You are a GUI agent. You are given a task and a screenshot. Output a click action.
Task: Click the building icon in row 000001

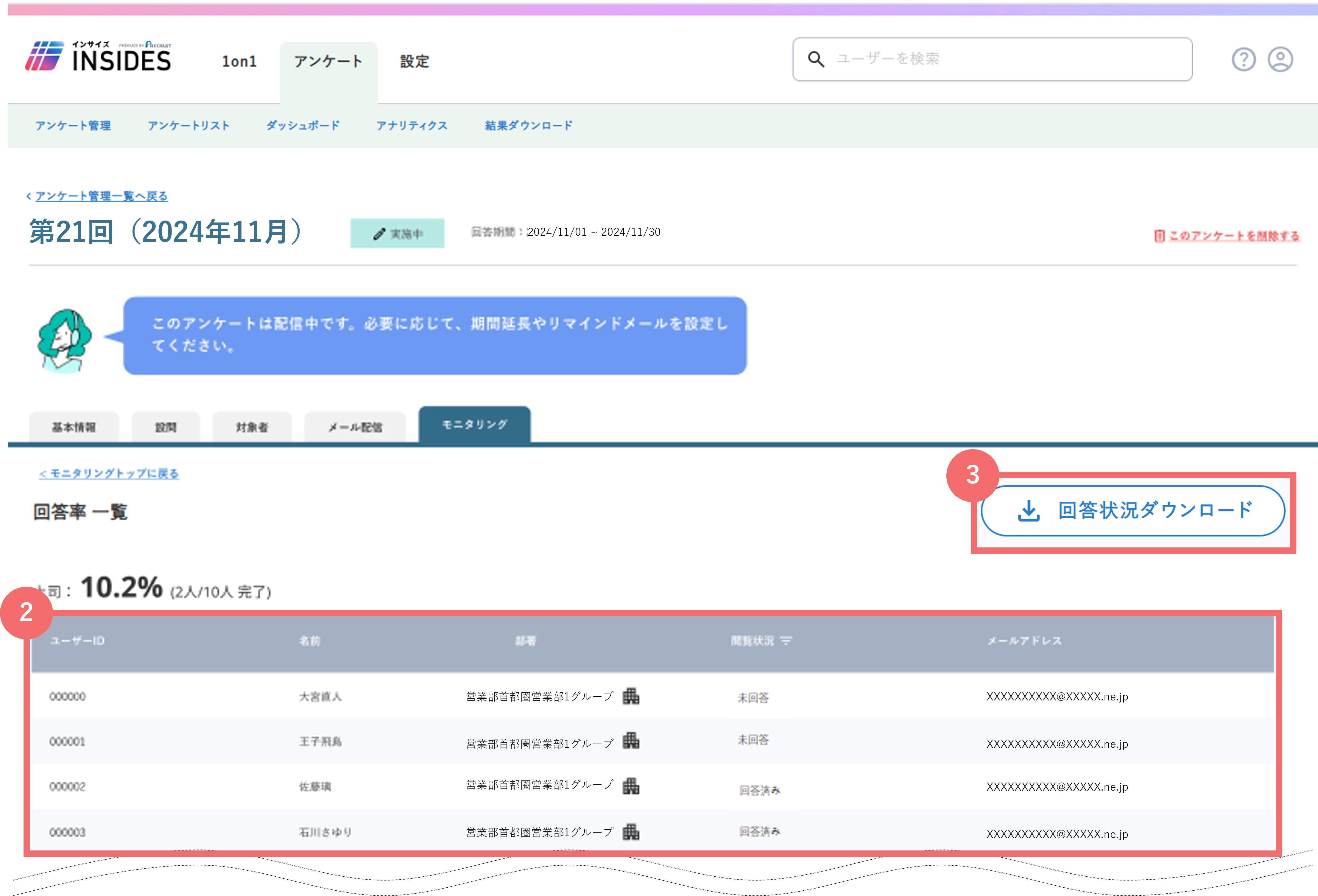[x=631, y=741]
